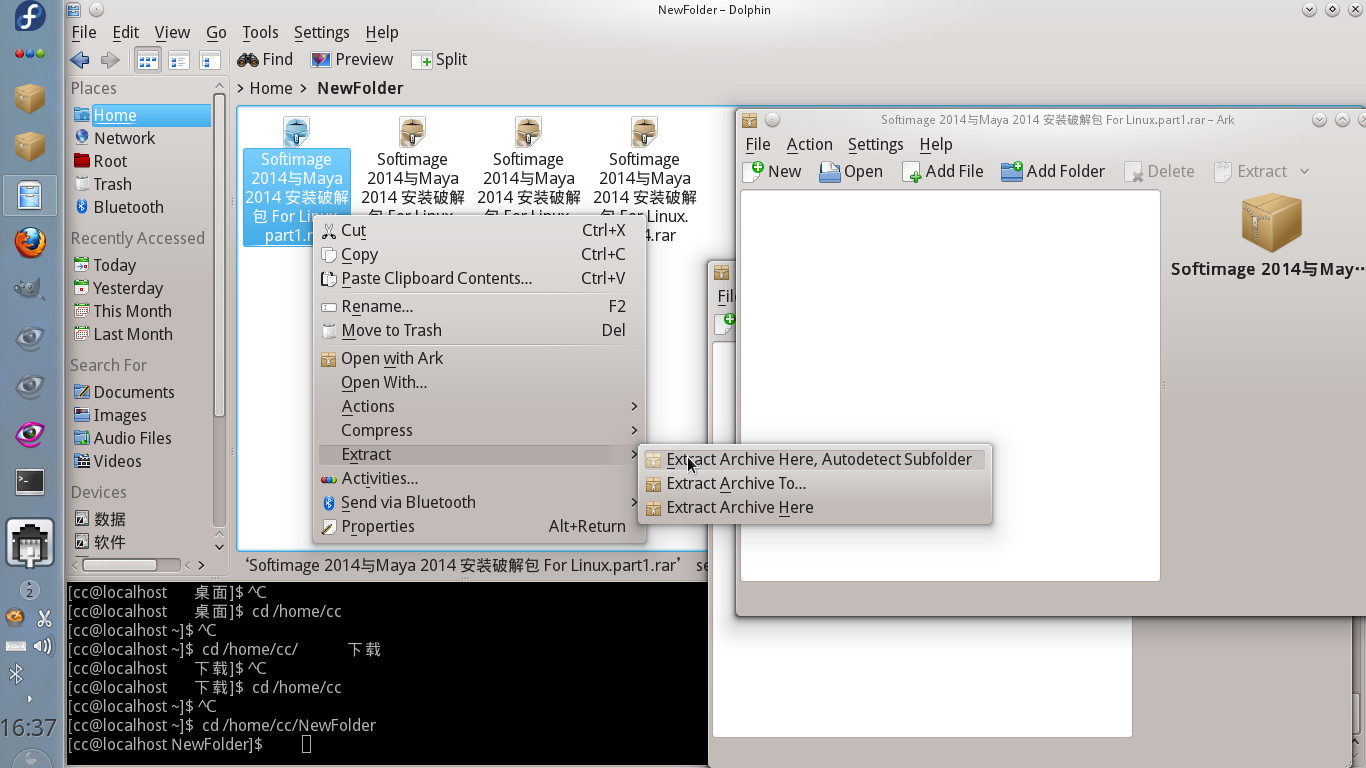Image resolution: width=1366 pixels, height=768 pixels.
Task: Choose Copy from context menu
Action: pos(480,254)
